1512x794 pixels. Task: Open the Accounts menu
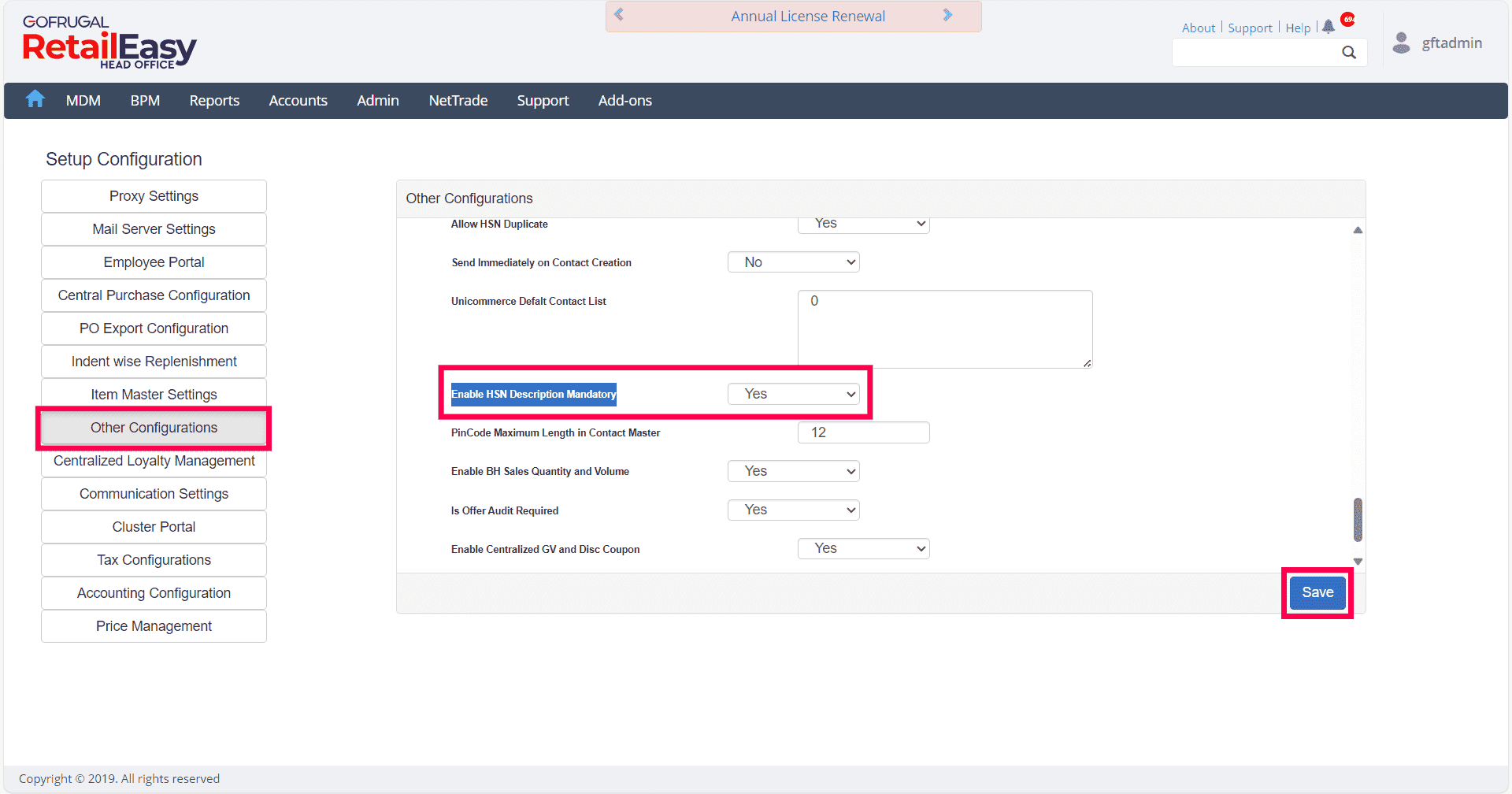(x=298, y=101)
